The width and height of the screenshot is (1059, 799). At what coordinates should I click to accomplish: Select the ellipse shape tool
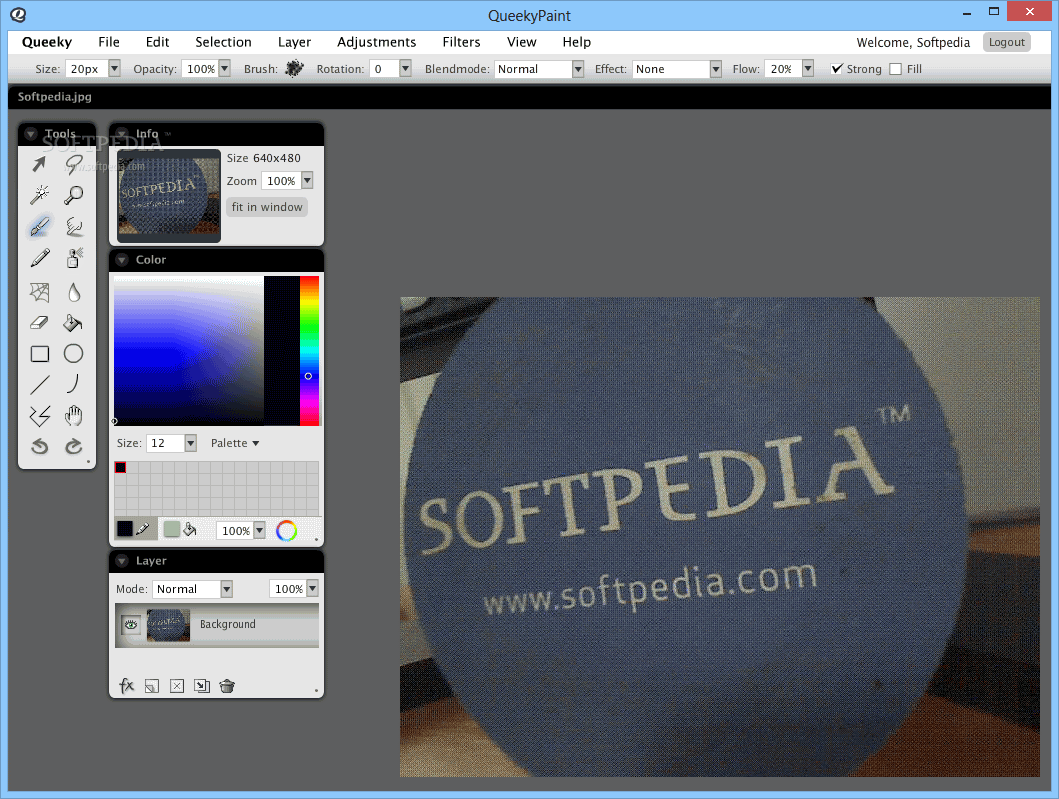(74, 354)
